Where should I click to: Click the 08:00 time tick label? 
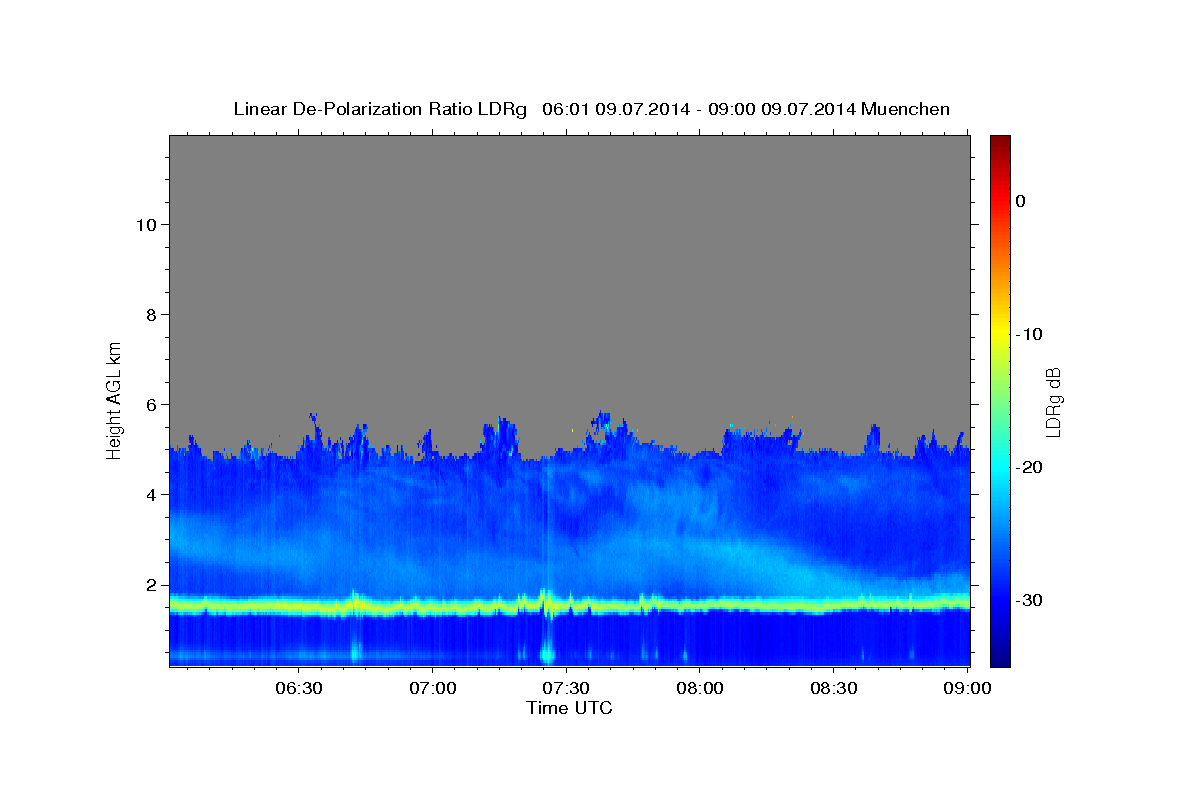[700, 689]
